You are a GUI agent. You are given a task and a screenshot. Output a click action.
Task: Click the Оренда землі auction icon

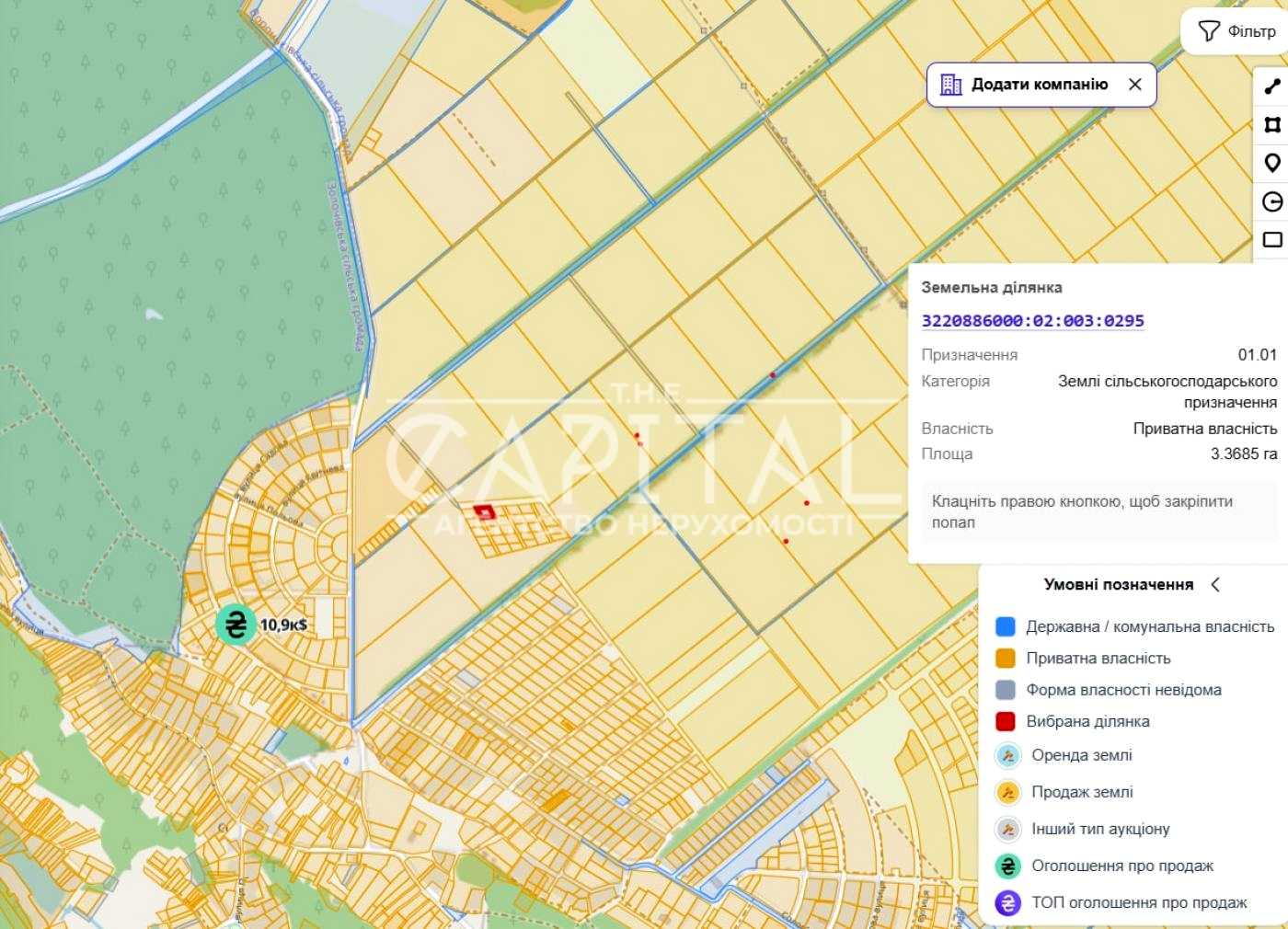[x=1008, y=756]
